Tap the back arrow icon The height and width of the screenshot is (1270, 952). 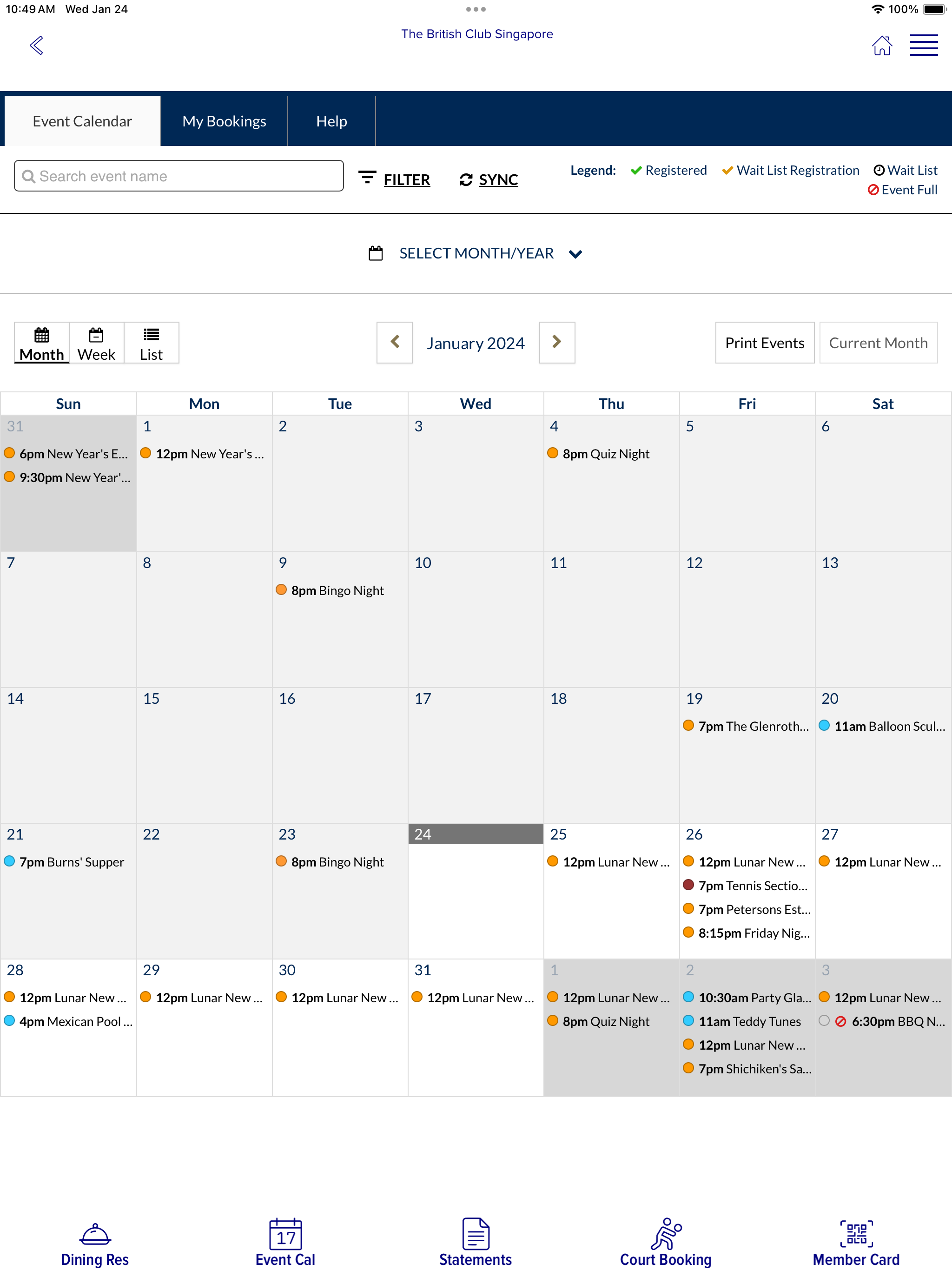(37, 46)
